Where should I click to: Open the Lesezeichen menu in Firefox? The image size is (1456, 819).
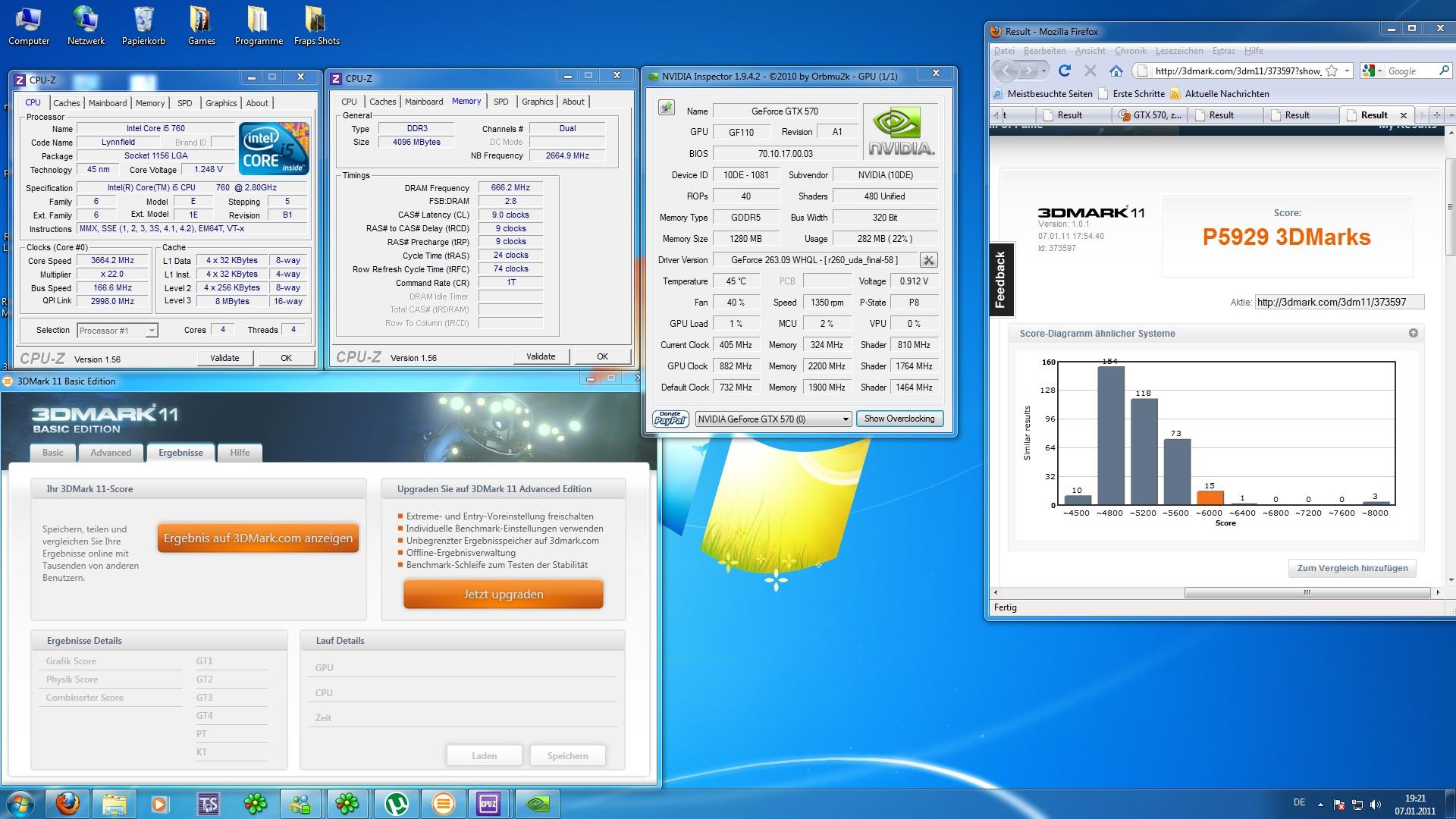coord(1179,51)
